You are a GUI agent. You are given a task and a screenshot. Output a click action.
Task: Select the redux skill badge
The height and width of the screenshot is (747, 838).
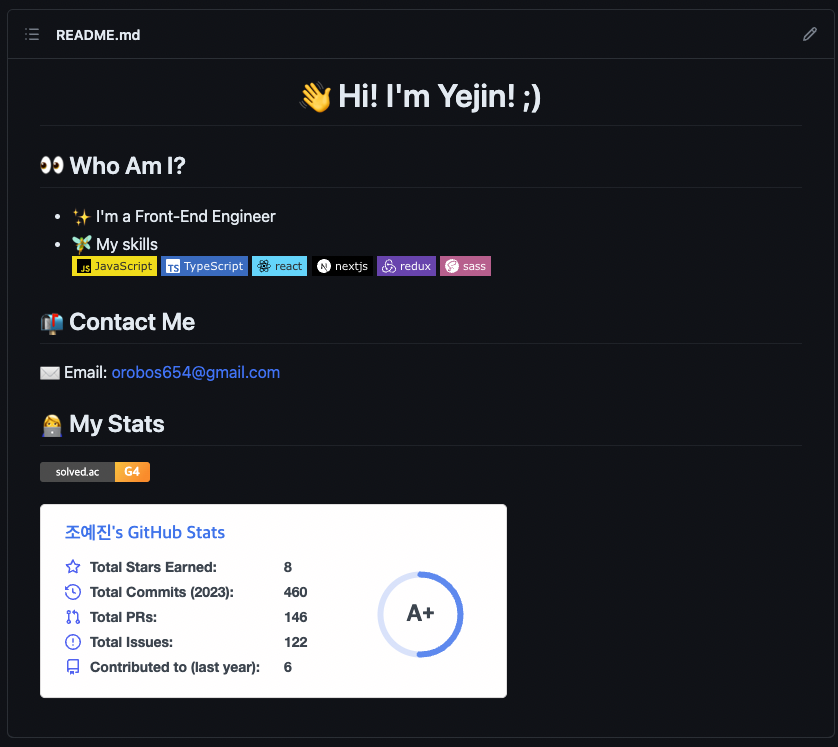[406, 266]
